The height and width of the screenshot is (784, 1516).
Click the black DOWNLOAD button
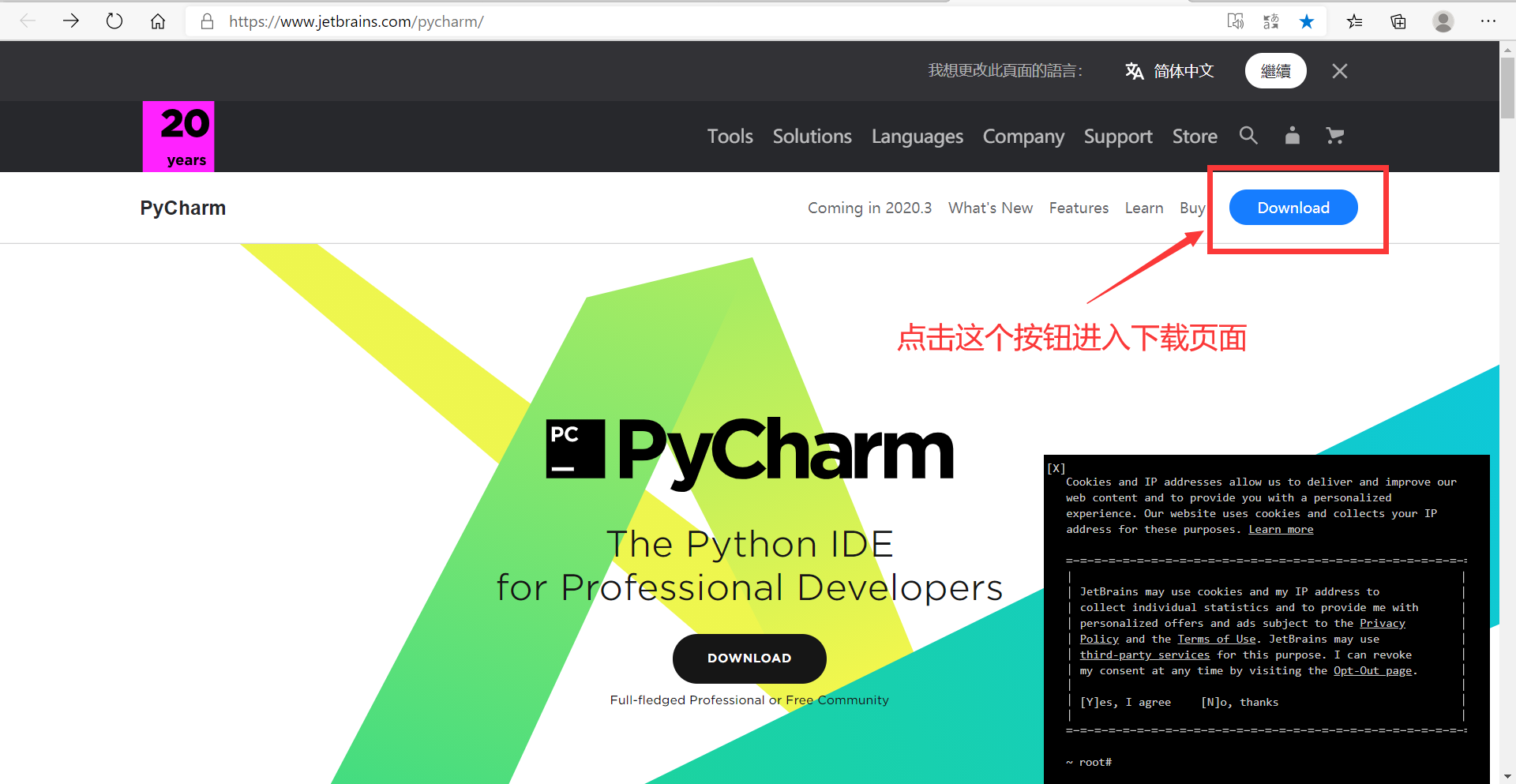click(x=749, y=658)
